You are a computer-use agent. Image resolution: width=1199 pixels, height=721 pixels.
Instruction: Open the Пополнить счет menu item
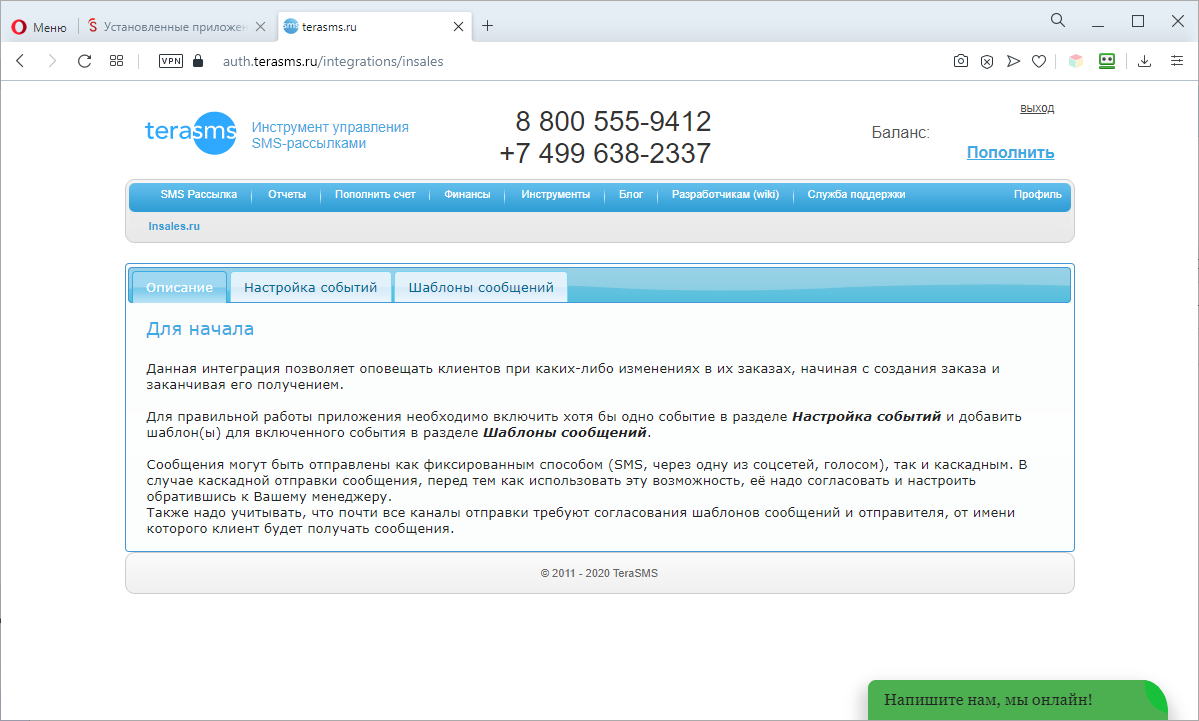375,194
